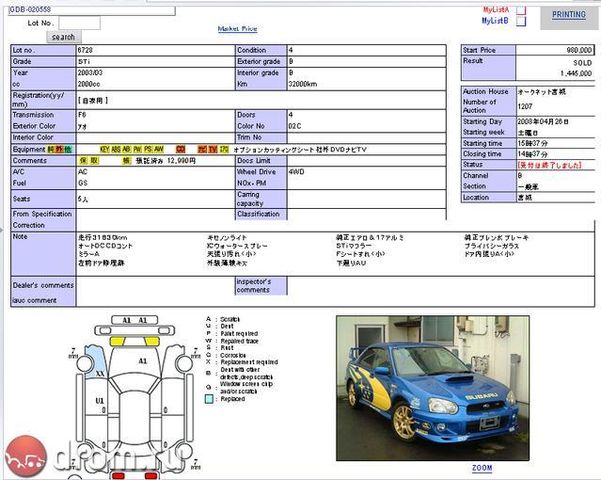Select the Carring capacity label
The width and height of the screenshot is (601, 480).
(250, 199)
